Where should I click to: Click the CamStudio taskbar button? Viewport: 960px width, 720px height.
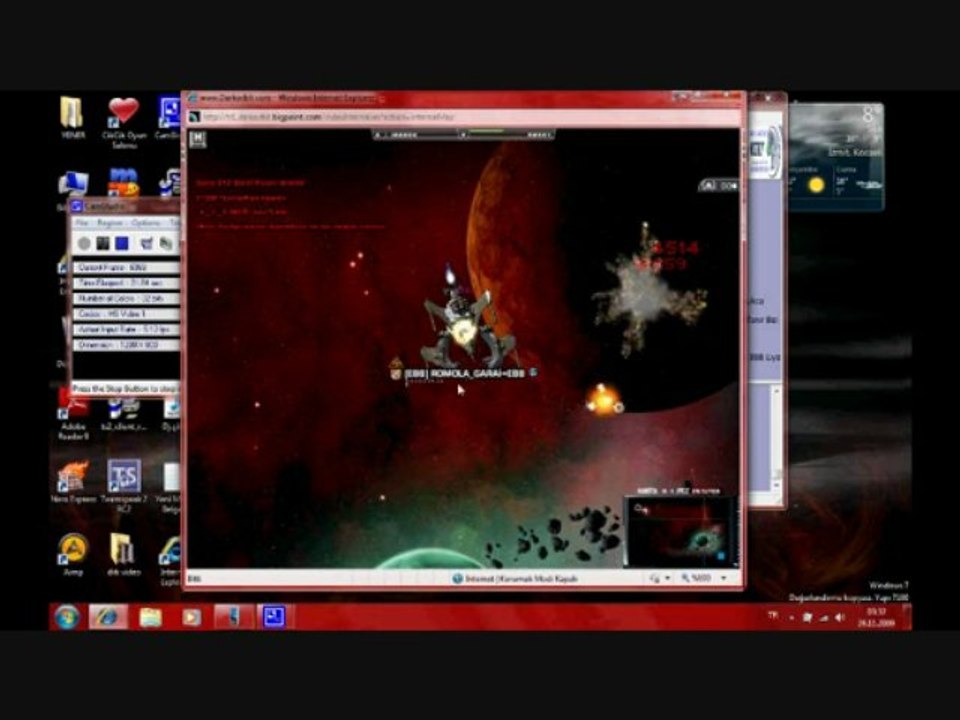274,617
